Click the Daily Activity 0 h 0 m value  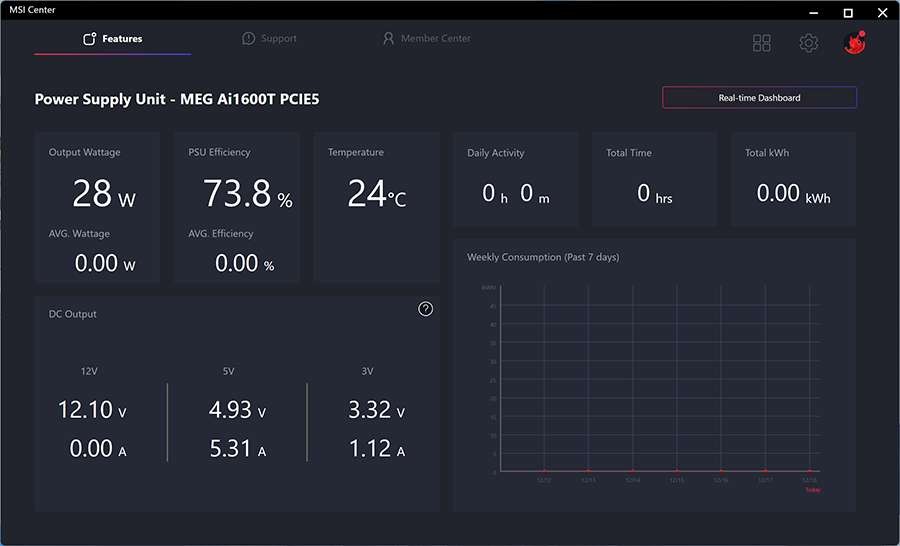[515, 193]
